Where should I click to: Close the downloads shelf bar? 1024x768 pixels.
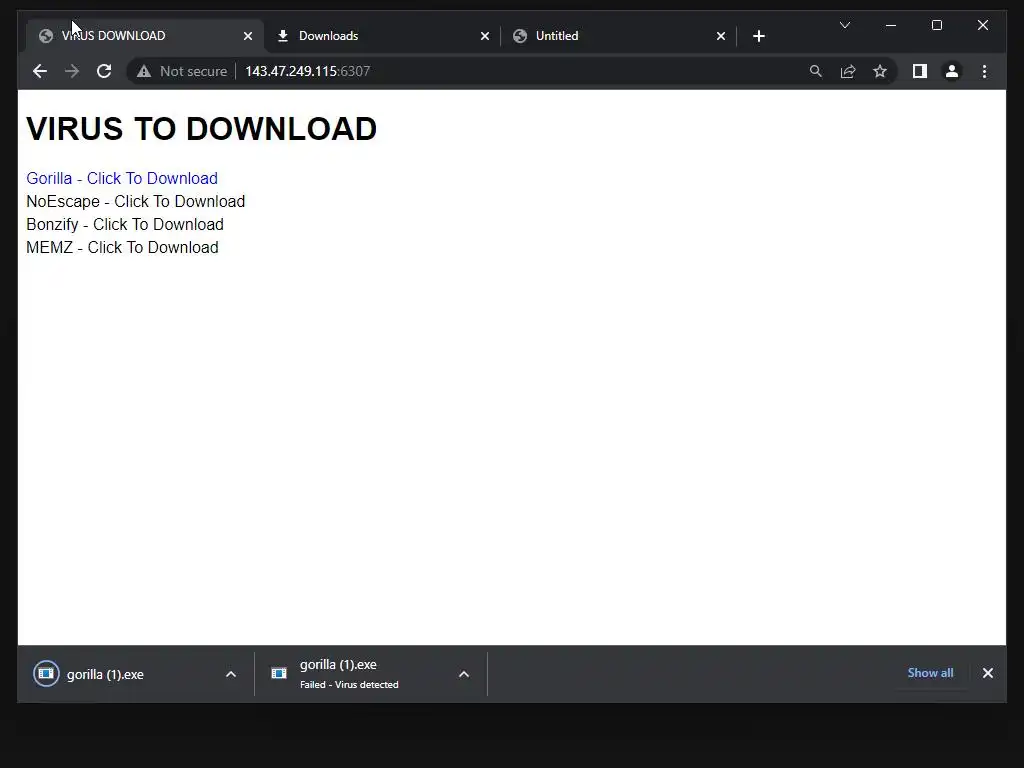point(987,673)
